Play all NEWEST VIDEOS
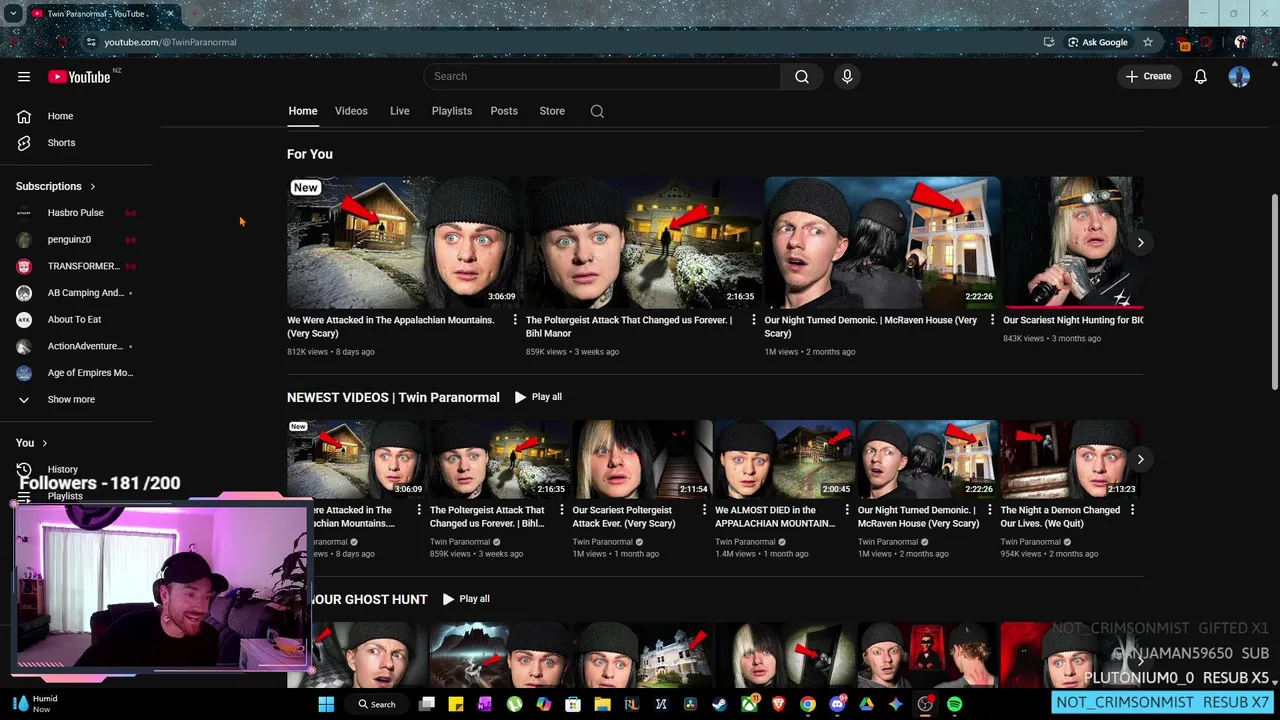The width and height of the screenshot is (1280, 720). 538,397
